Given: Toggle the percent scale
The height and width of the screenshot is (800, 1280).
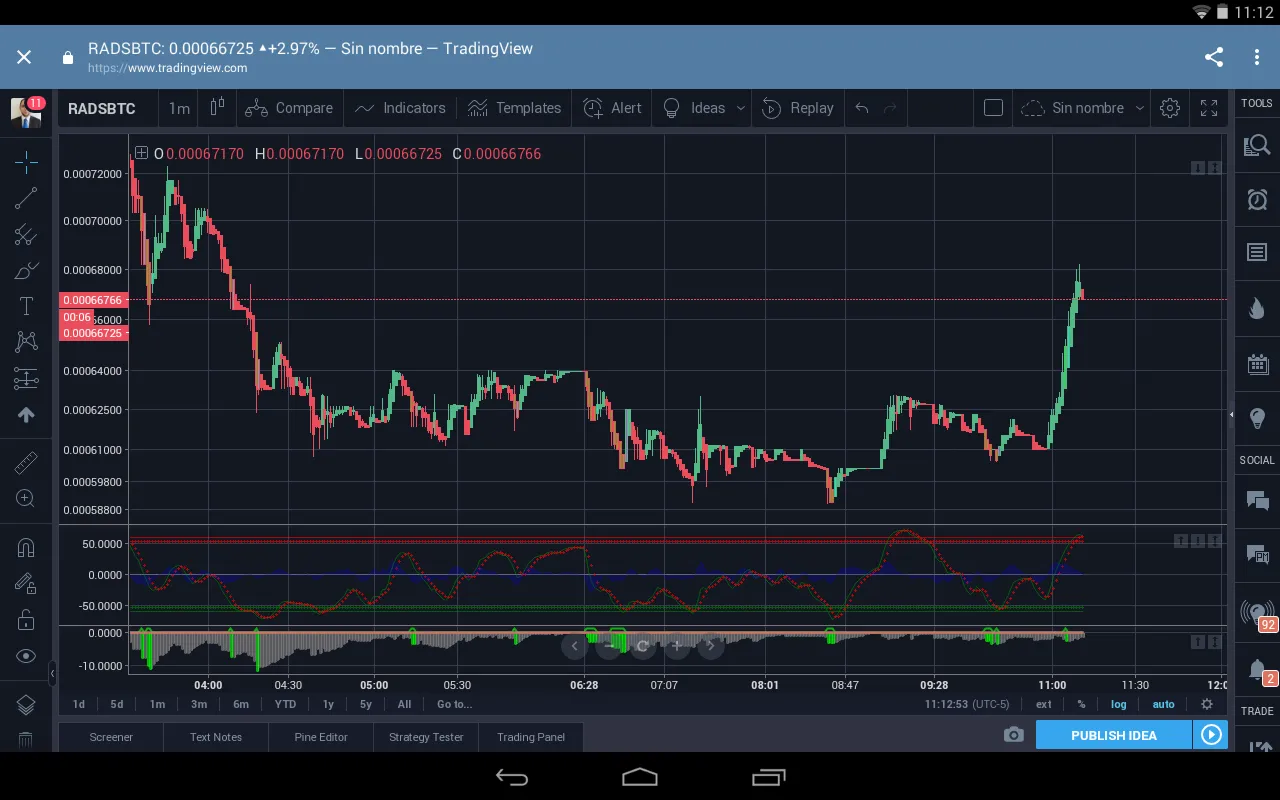Looking at the screenshot, I should click(1081, 704).
